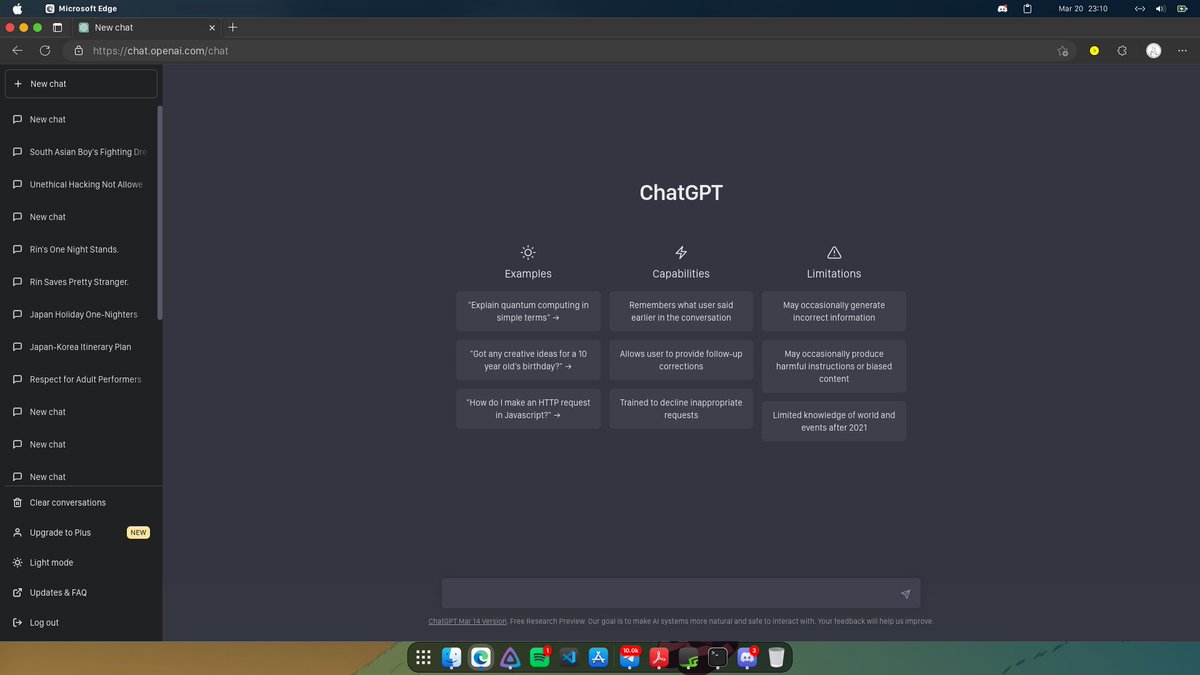Open the Respect for Adult Performers chat
The height and width of the screenshot is (675, 1200).
(80, 379)
